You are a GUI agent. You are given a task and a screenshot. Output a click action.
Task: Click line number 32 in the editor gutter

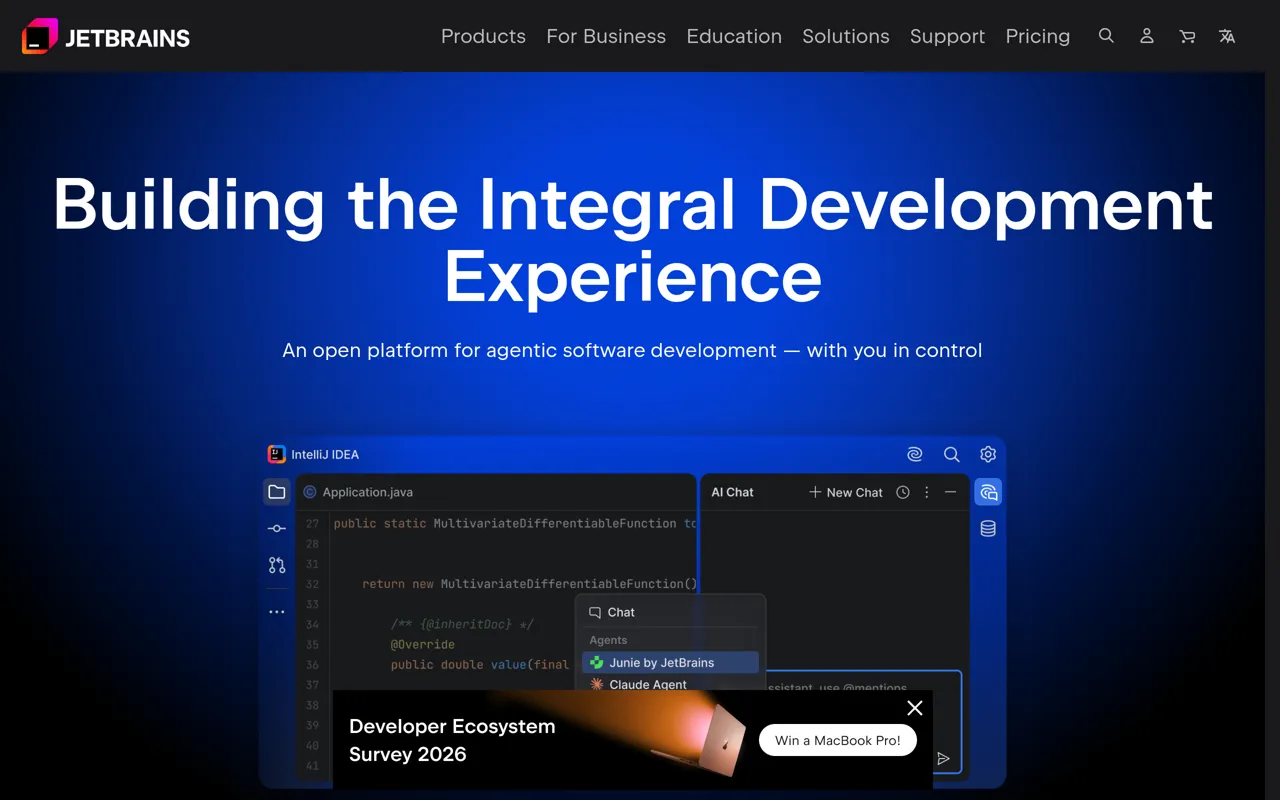313,584
